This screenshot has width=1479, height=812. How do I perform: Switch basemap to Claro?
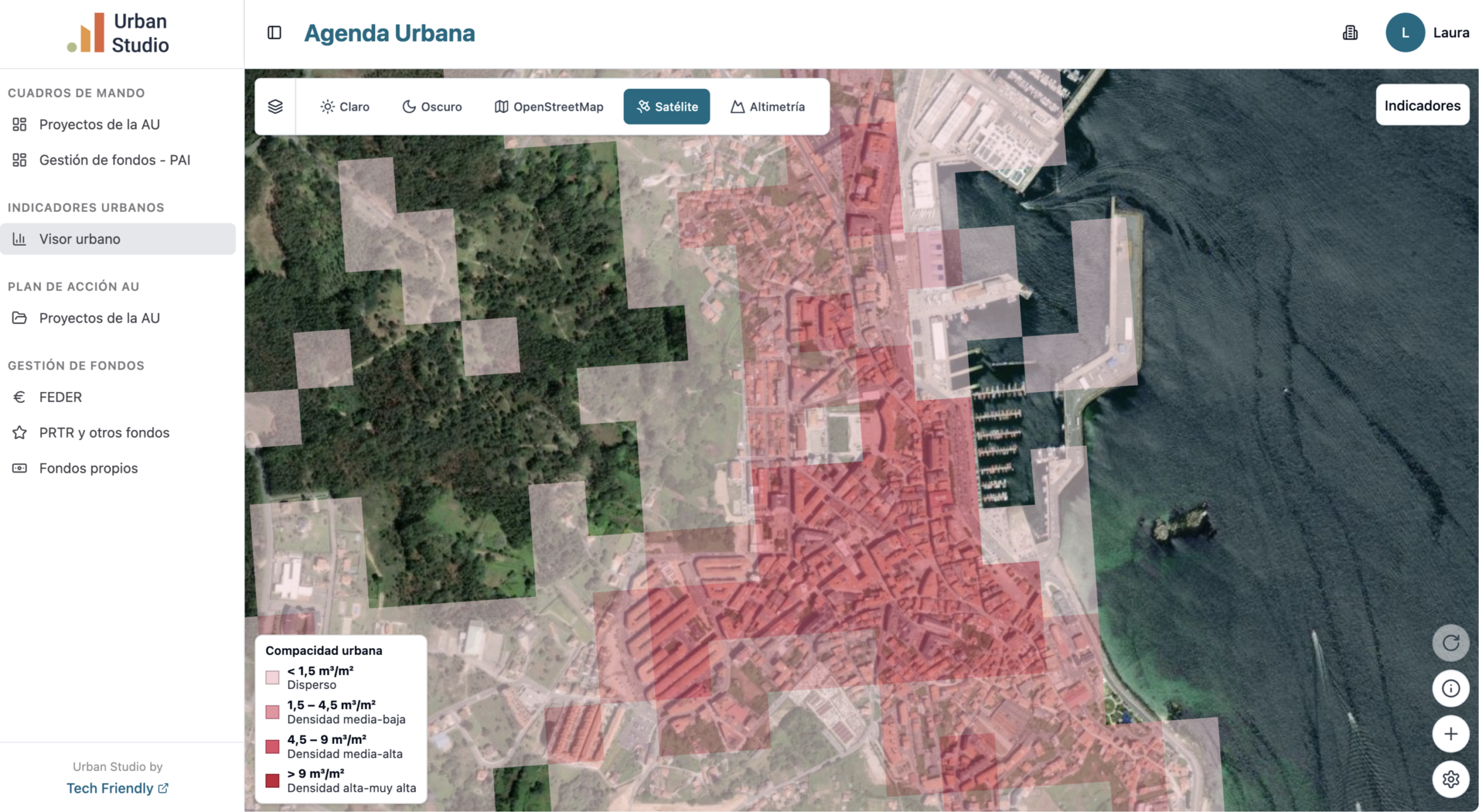point(345,107)
